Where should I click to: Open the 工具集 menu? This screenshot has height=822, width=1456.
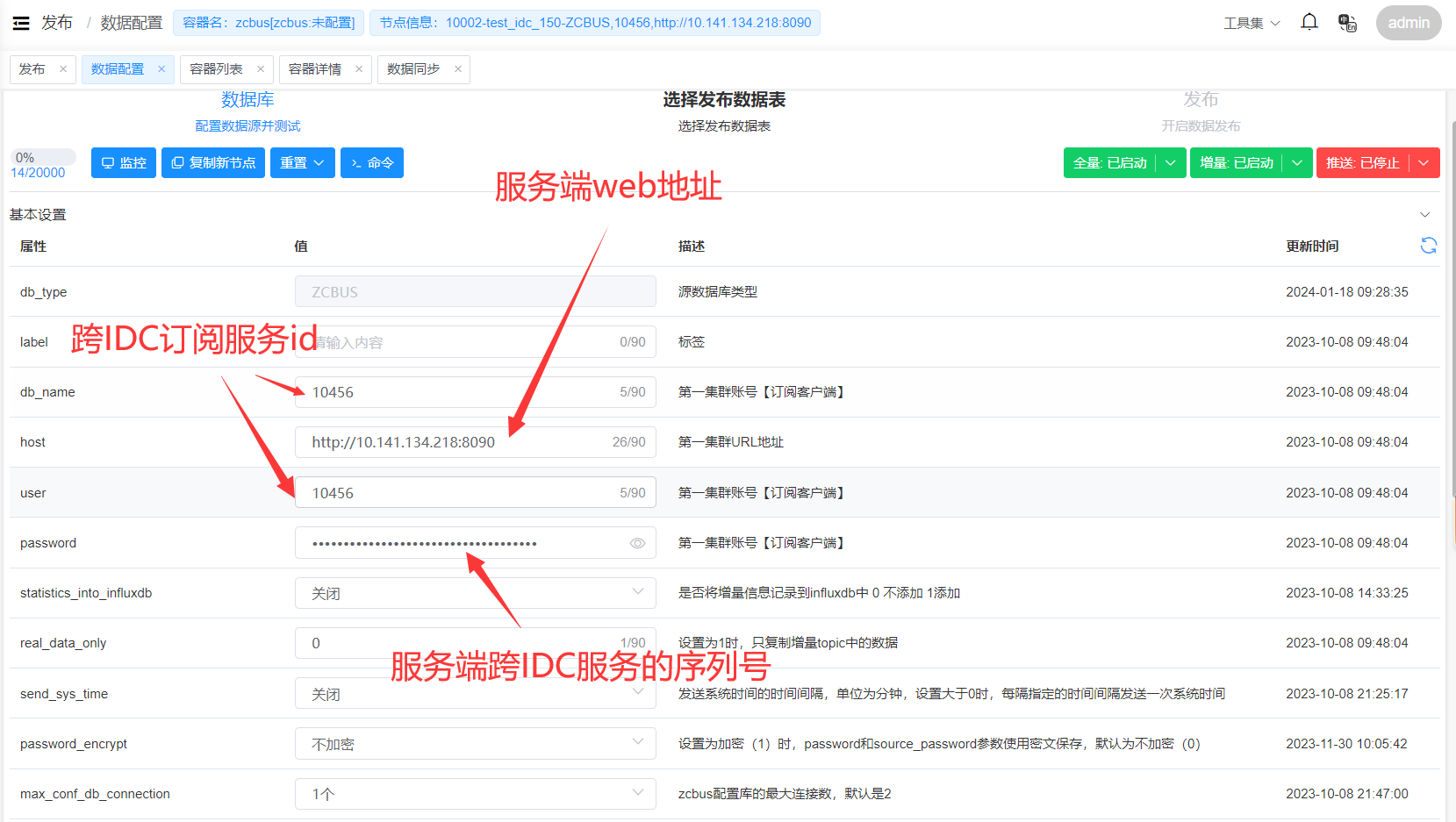[x=1252, y=24]
